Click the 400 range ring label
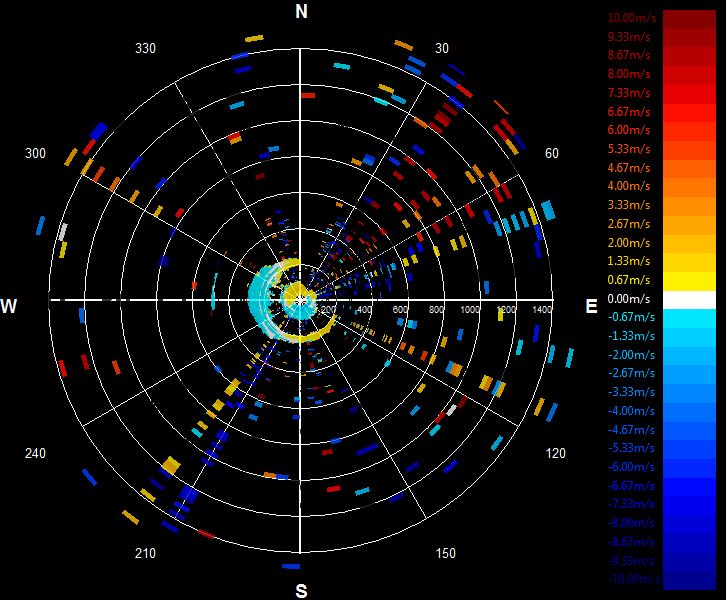Viewport: 726px width, 600px height. (x=364, y=309)
